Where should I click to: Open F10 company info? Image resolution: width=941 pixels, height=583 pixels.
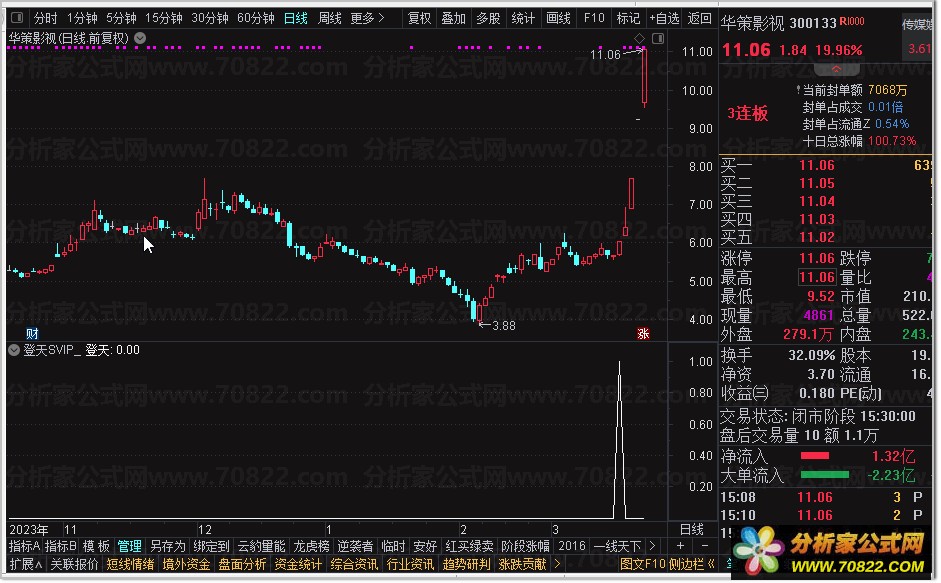point(594,18)
